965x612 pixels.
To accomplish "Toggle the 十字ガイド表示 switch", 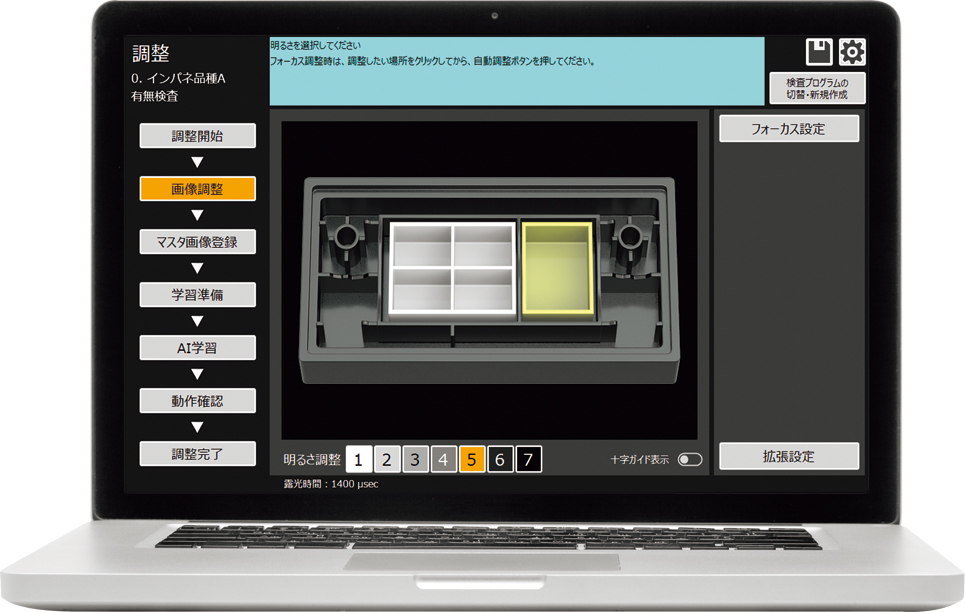I will point(690,460).
